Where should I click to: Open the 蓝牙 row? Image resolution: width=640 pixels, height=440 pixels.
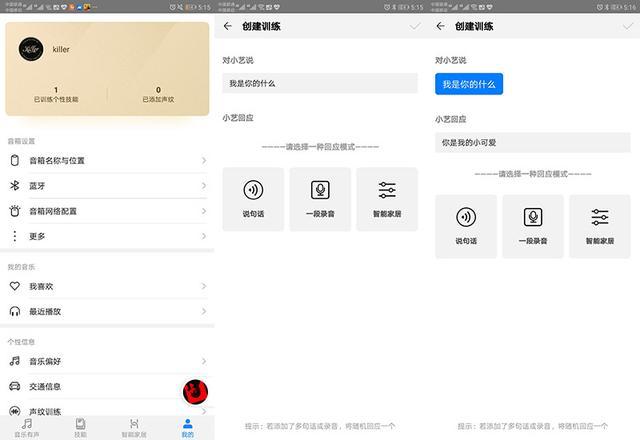(x=107, y=186)
